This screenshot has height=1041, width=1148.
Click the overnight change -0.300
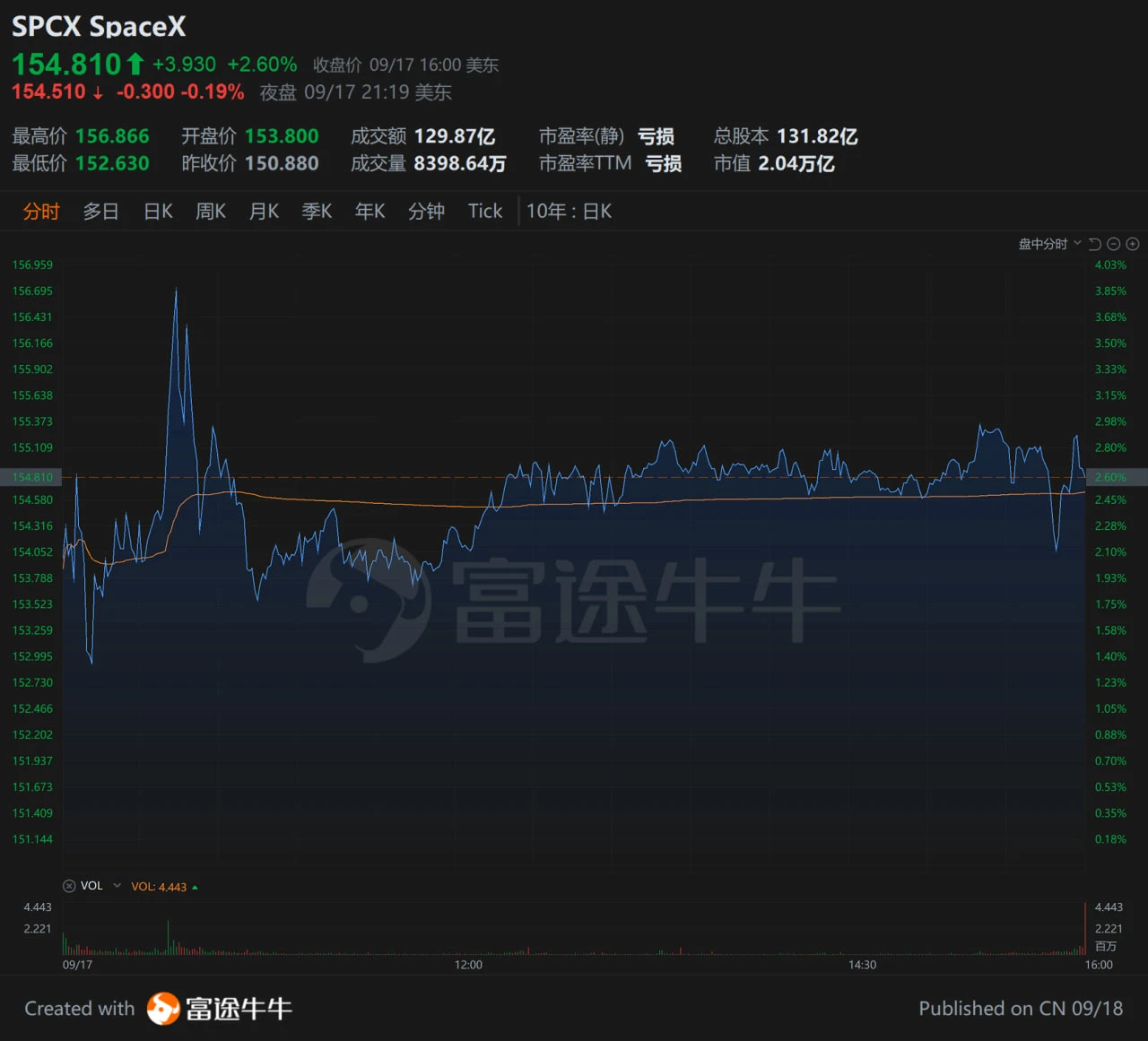click(x=145, y=92)
